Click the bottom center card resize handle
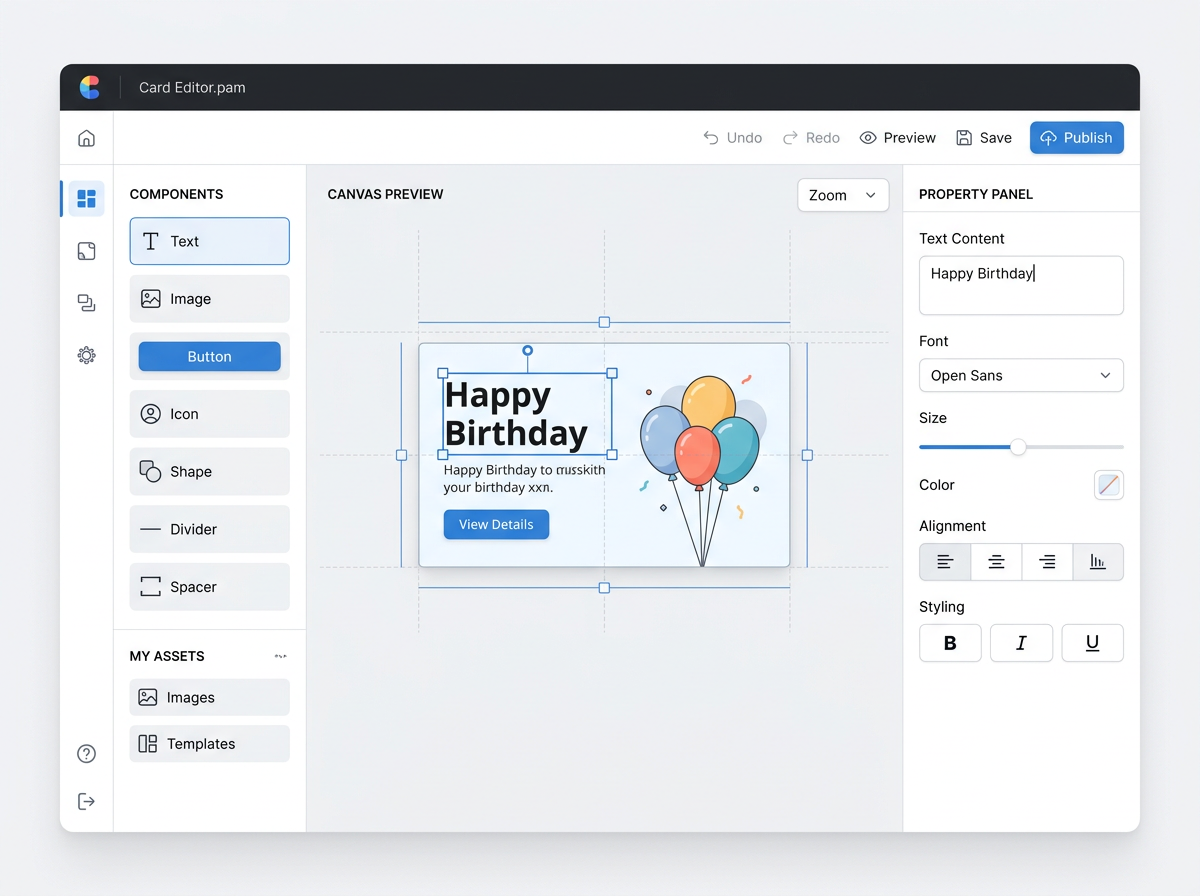The image size is (1200, 896). [604, 587]
